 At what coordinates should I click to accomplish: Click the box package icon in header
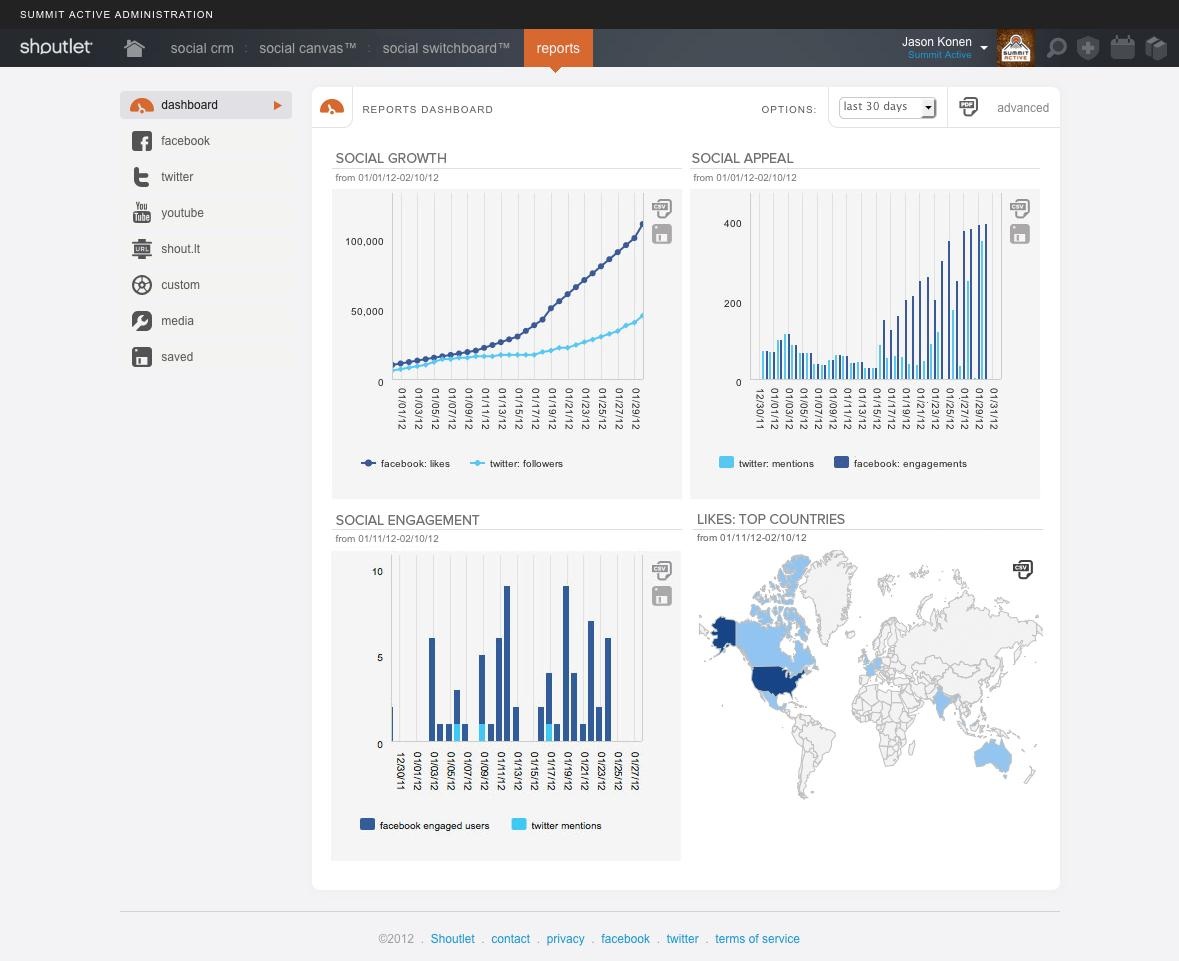1156,48
